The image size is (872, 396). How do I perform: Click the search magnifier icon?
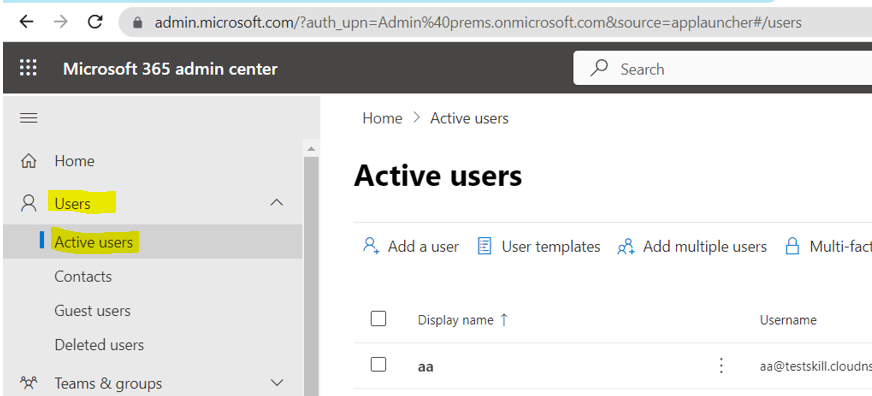[x=599, y=68]
